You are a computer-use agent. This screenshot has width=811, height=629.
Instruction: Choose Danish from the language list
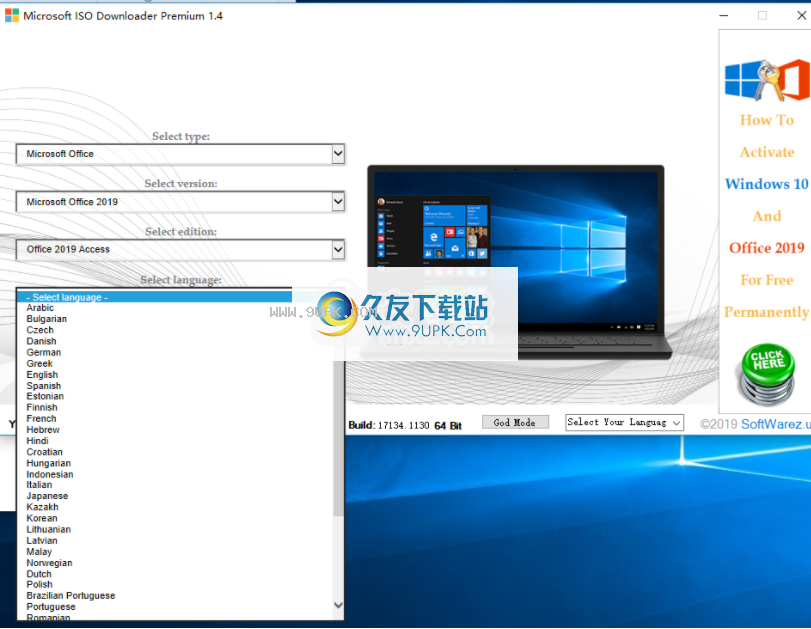tap(41, 341)
